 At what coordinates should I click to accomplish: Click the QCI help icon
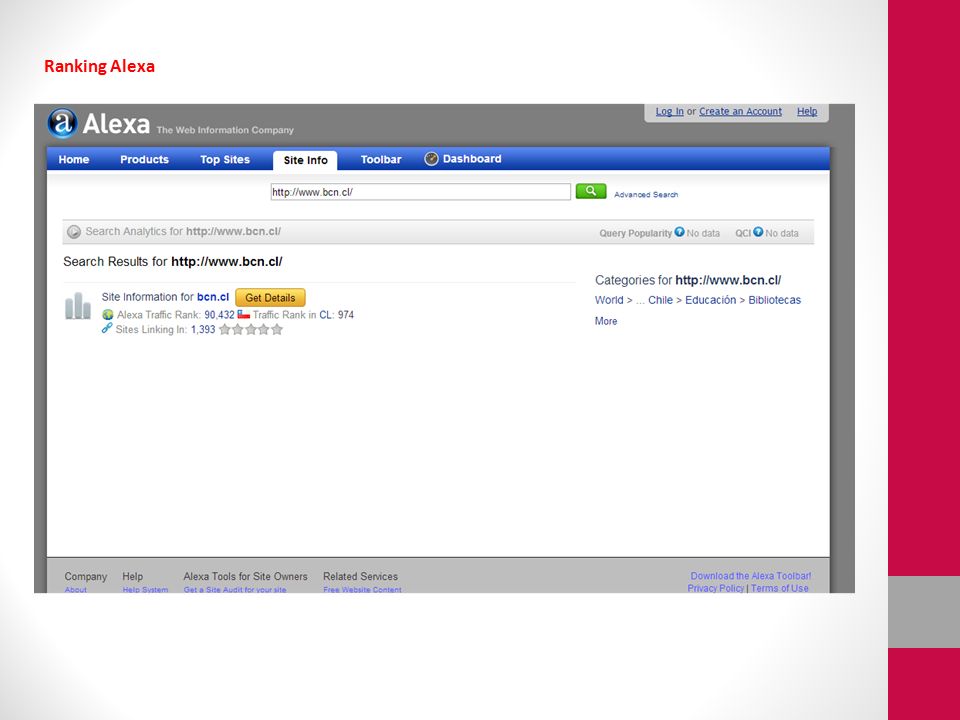point(758,232)
